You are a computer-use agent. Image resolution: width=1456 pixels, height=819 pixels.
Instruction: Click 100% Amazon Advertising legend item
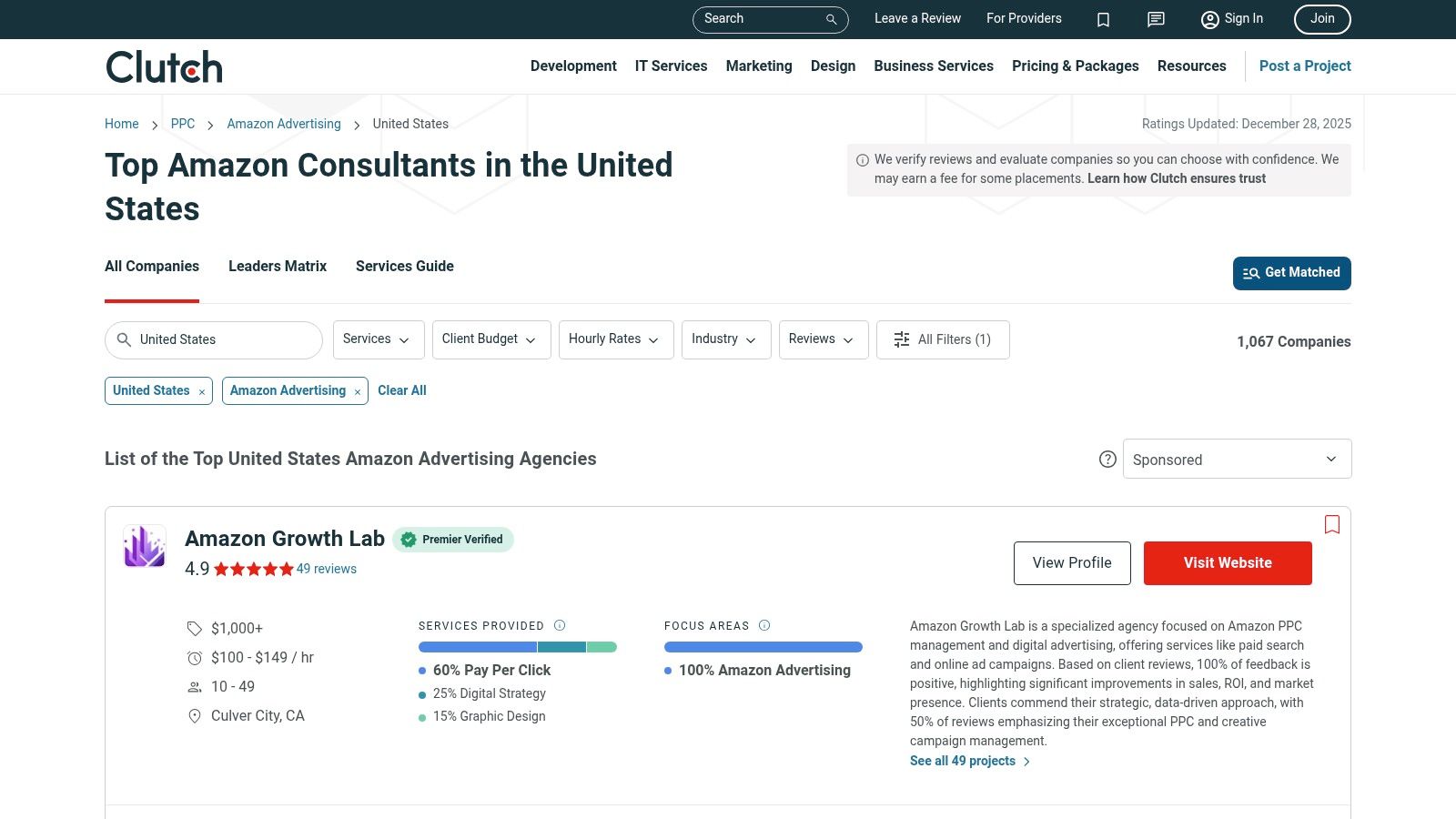tap(758, 671)
